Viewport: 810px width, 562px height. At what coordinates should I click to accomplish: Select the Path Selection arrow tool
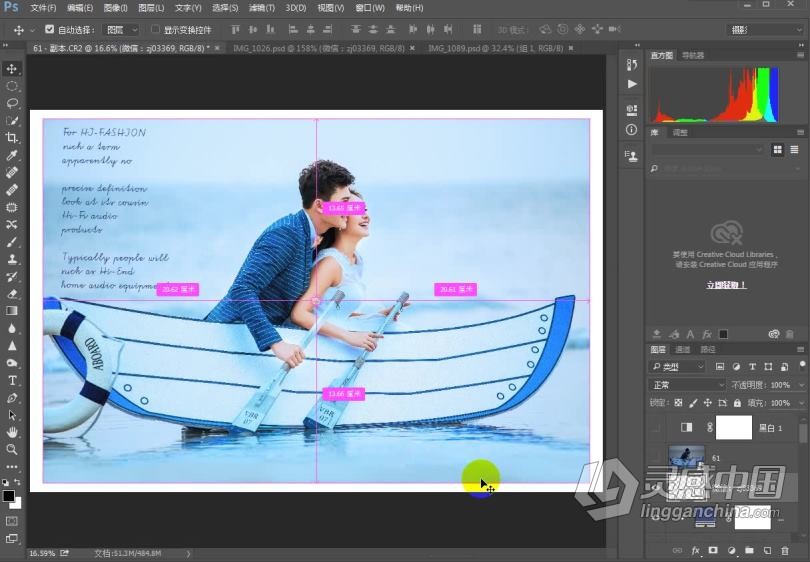pyautogui.click(x=11, y=415)
